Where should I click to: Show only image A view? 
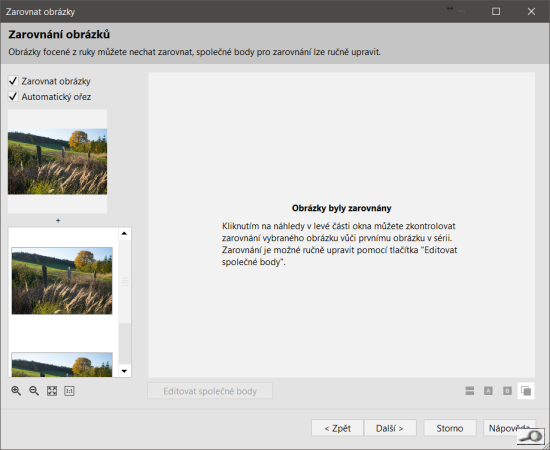(488, 391)
